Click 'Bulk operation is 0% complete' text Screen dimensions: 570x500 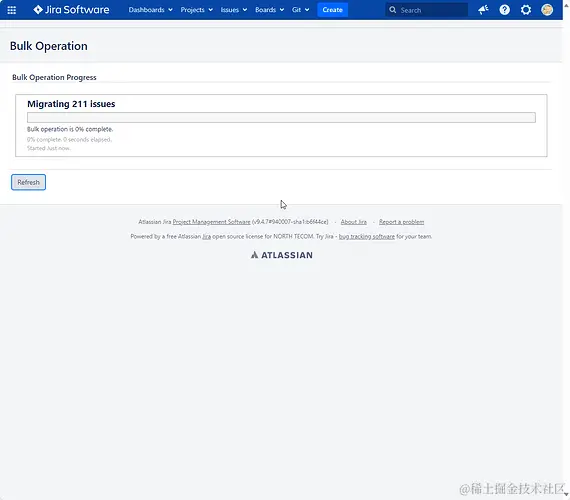point(70,129)
